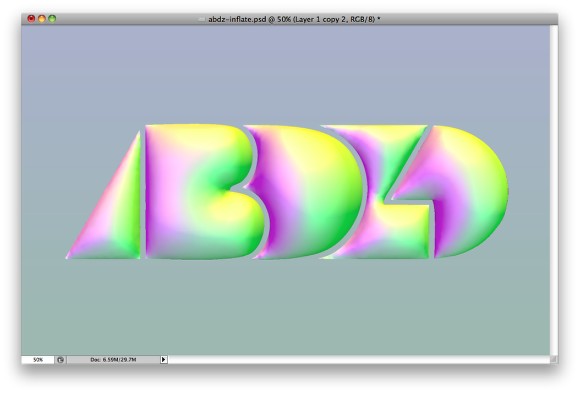
Task: Click empty canvas background above the lettering
Action: (285, 74)
